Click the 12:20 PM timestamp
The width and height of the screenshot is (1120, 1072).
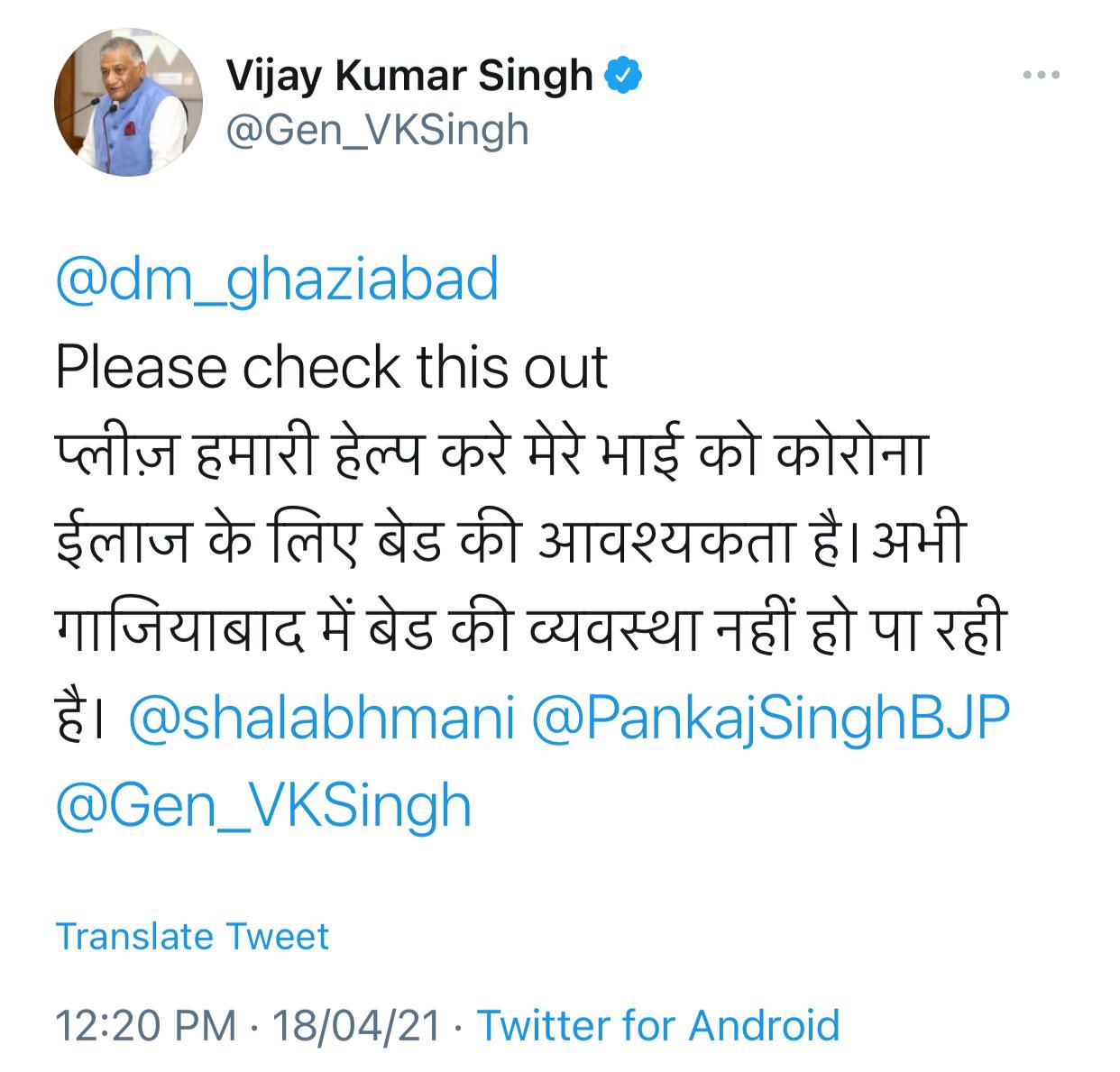point(145,1025)
